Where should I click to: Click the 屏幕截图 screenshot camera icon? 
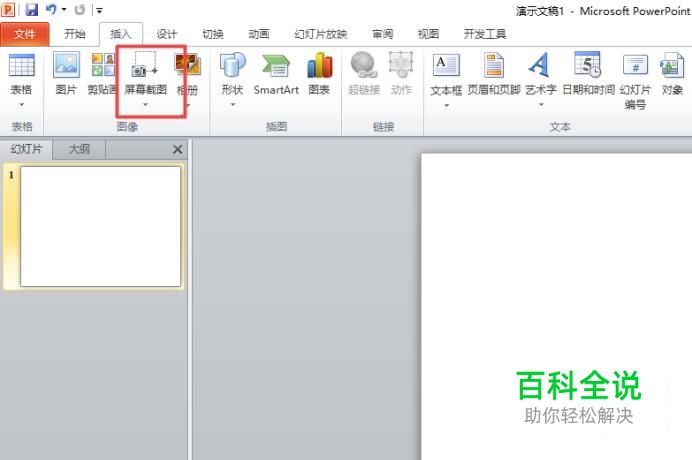click(x=145, y=65)
